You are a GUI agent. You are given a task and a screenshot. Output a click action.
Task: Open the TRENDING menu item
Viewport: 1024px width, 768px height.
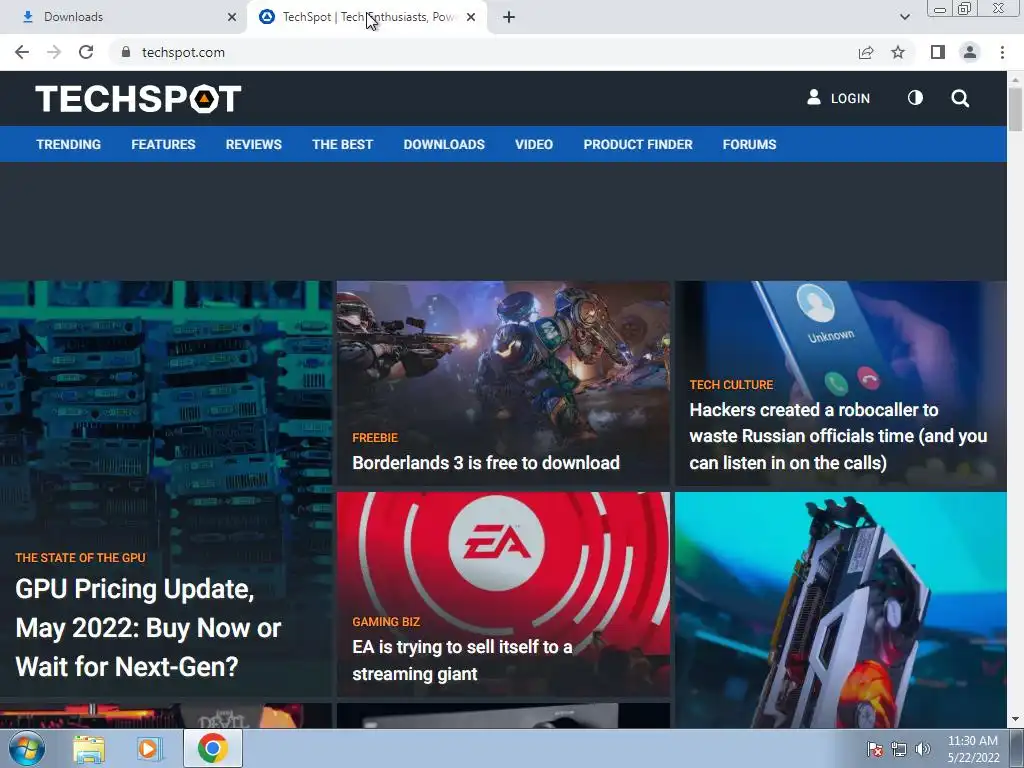(x=69, y=144)
